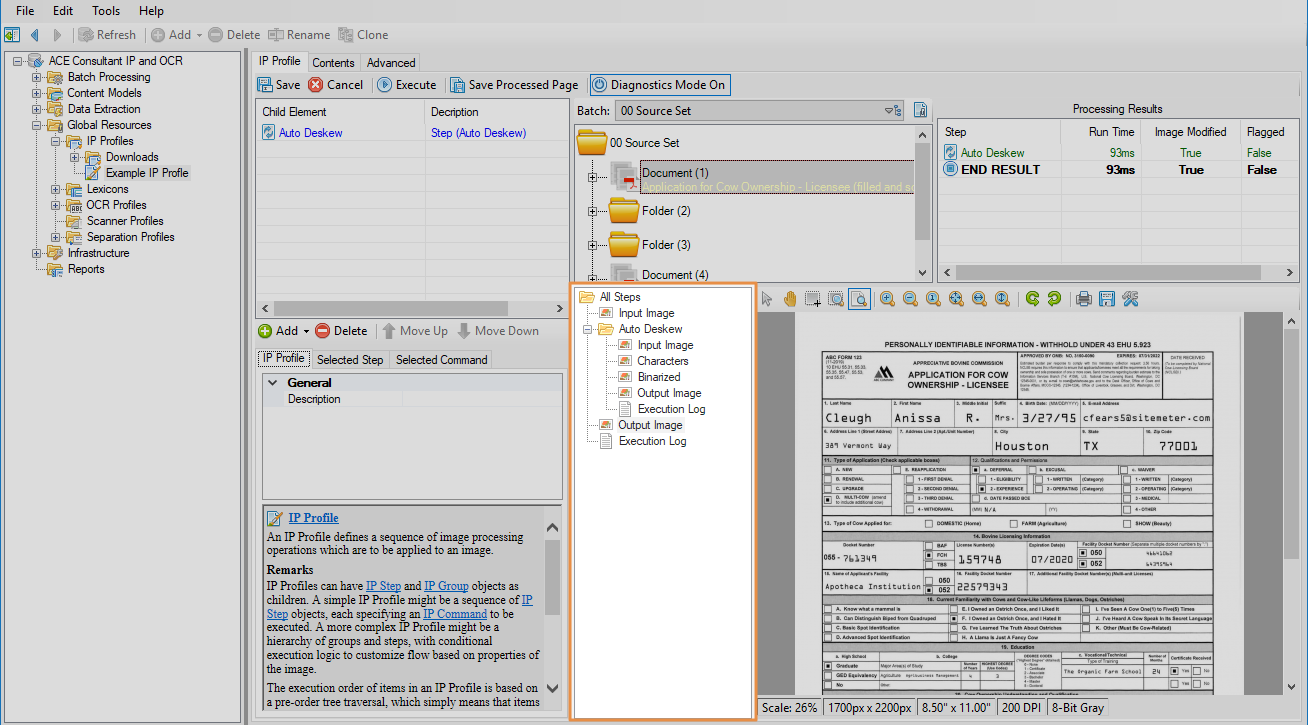Viewport: 1308px width, 725px height.
Task: Open image viewer settings tools icon
Action: tap(1130, 298)
